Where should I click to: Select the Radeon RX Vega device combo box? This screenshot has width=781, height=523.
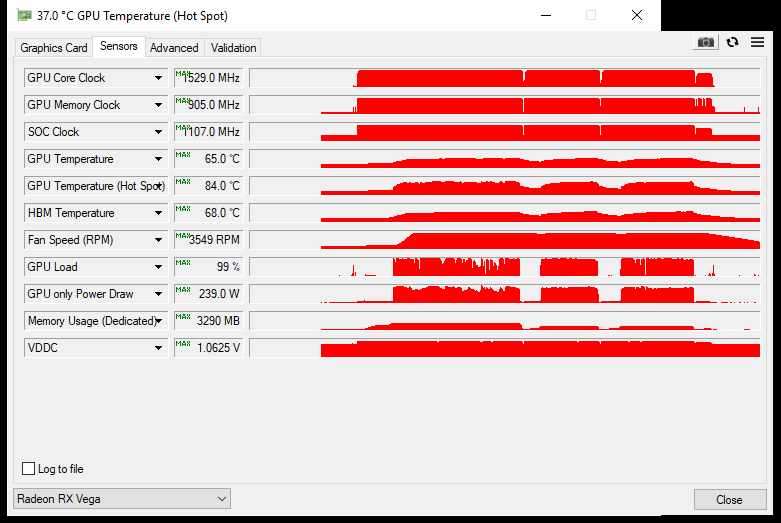122,499
